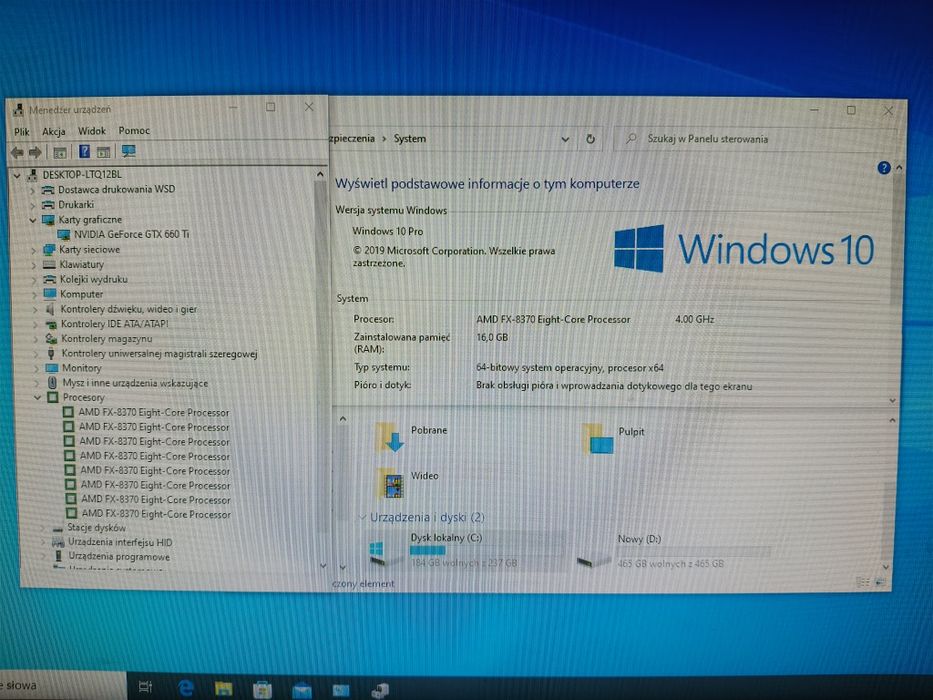
Task: Open the address bar history dropdown
Action: point(565,139)
